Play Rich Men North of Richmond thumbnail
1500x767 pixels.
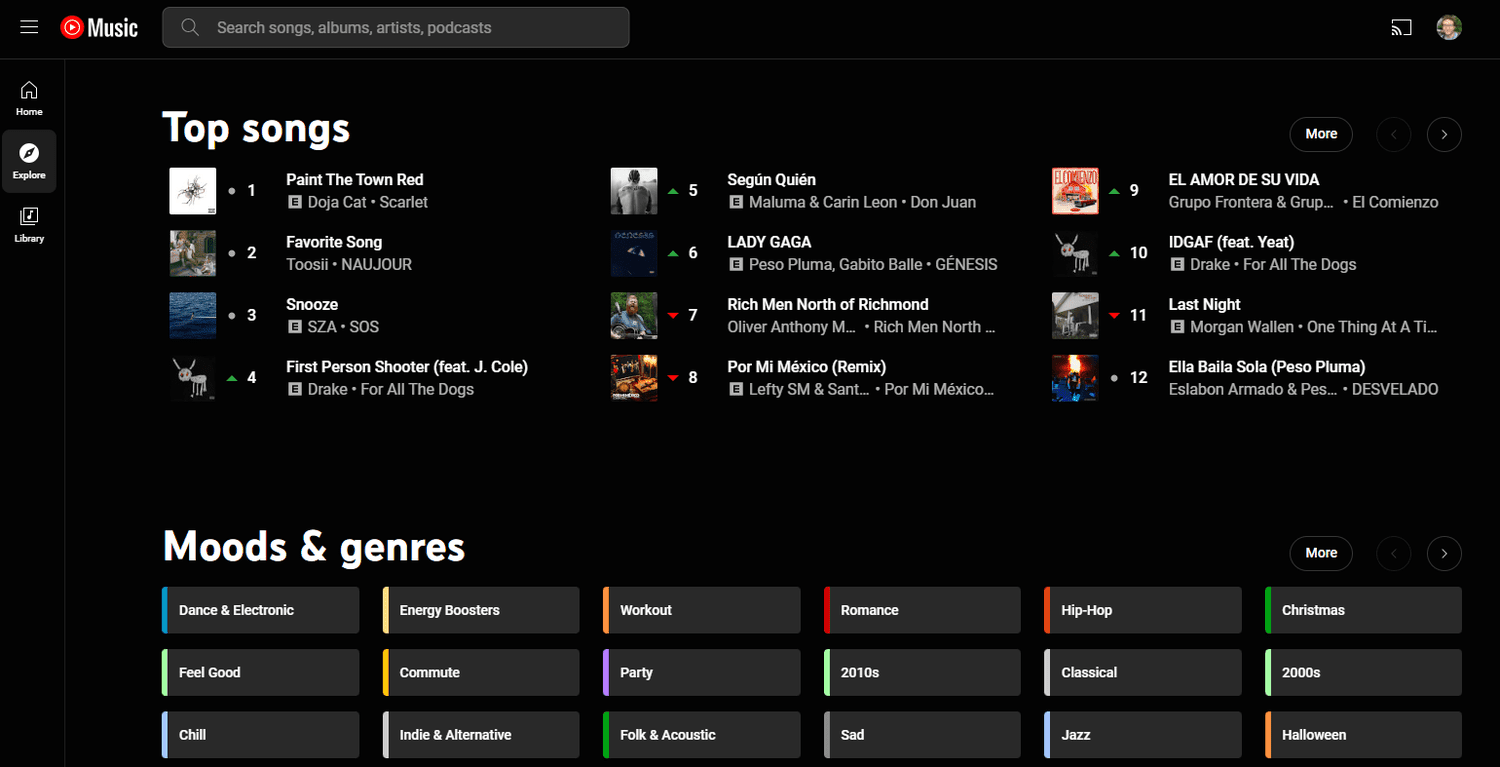[634, 316]
